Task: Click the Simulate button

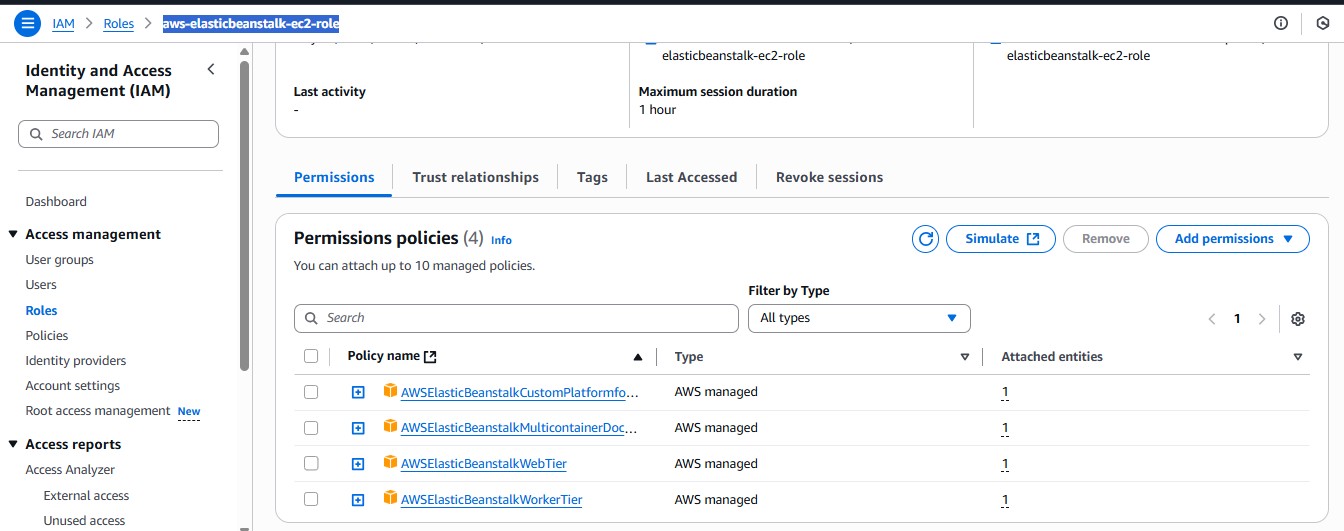Action: 1001,239
